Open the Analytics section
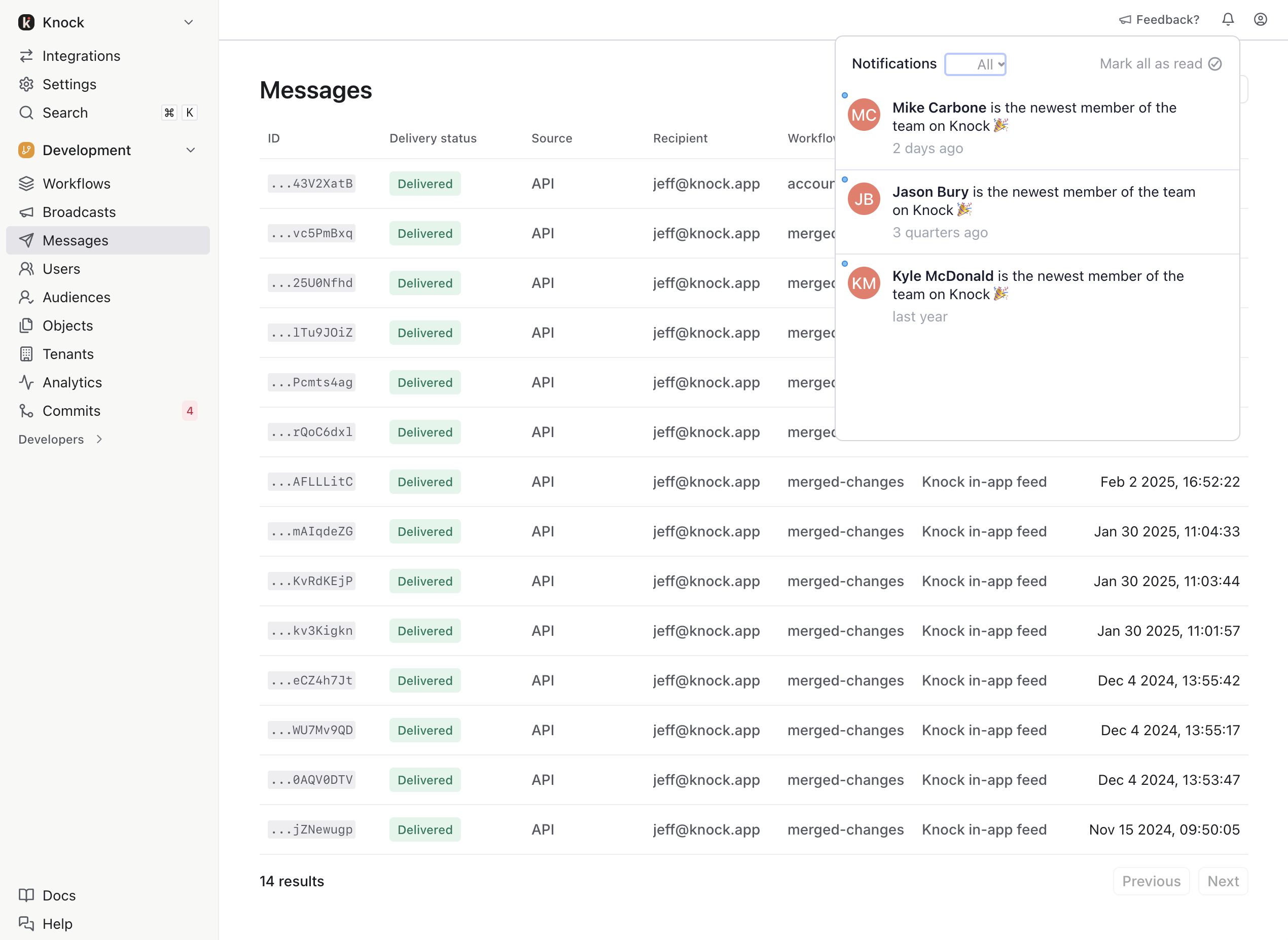 coord(71,382)
